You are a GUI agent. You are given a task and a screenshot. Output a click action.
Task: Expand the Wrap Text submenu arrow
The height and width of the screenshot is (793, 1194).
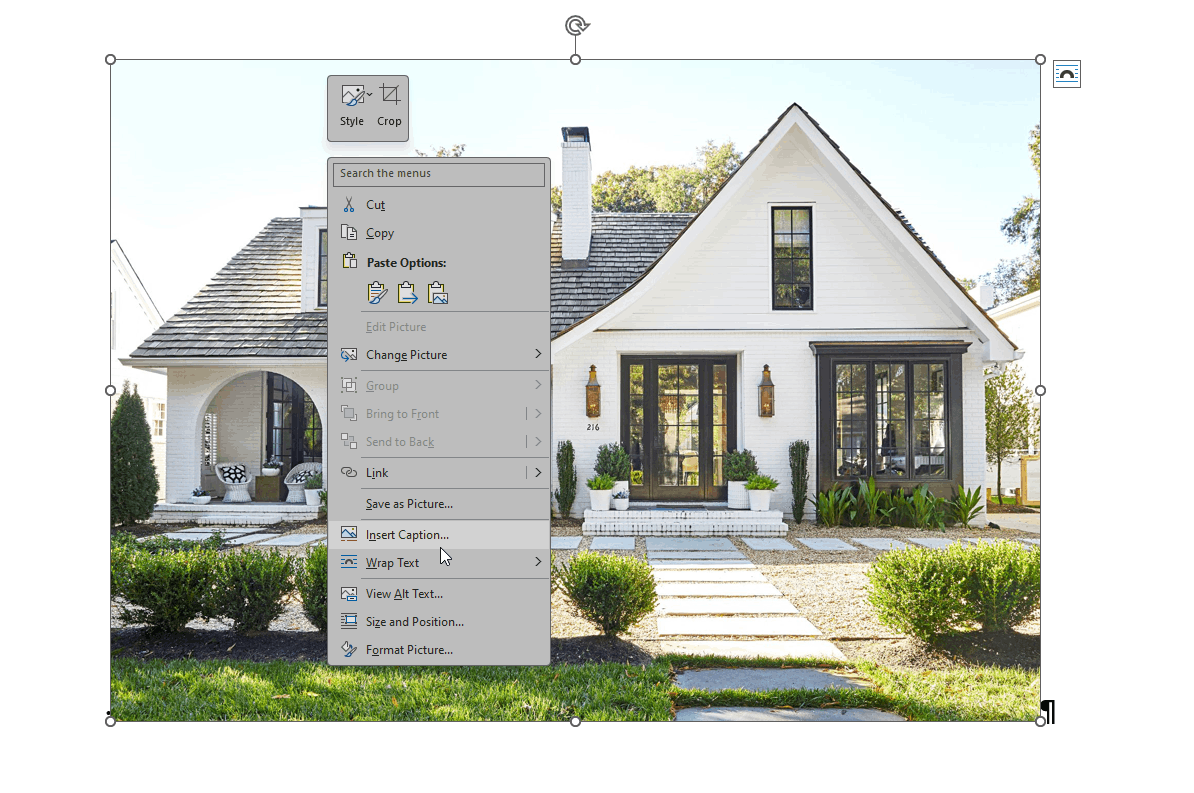[x=539, y=562]
